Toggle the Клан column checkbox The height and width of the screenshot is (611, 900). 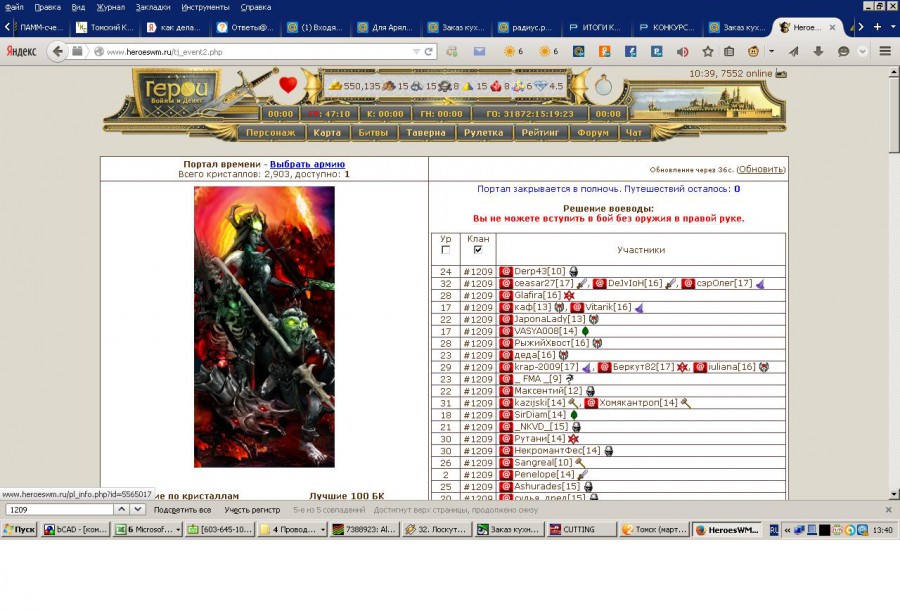[478, 250]
